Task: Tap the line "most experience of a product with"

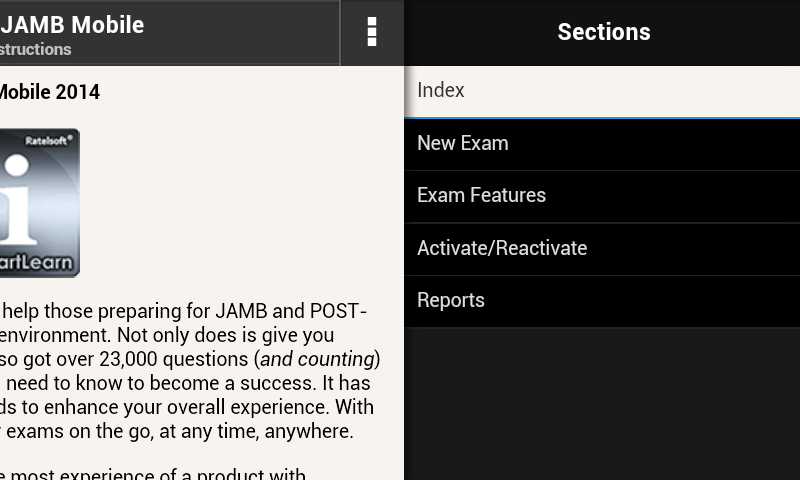Action: (153, 474)
